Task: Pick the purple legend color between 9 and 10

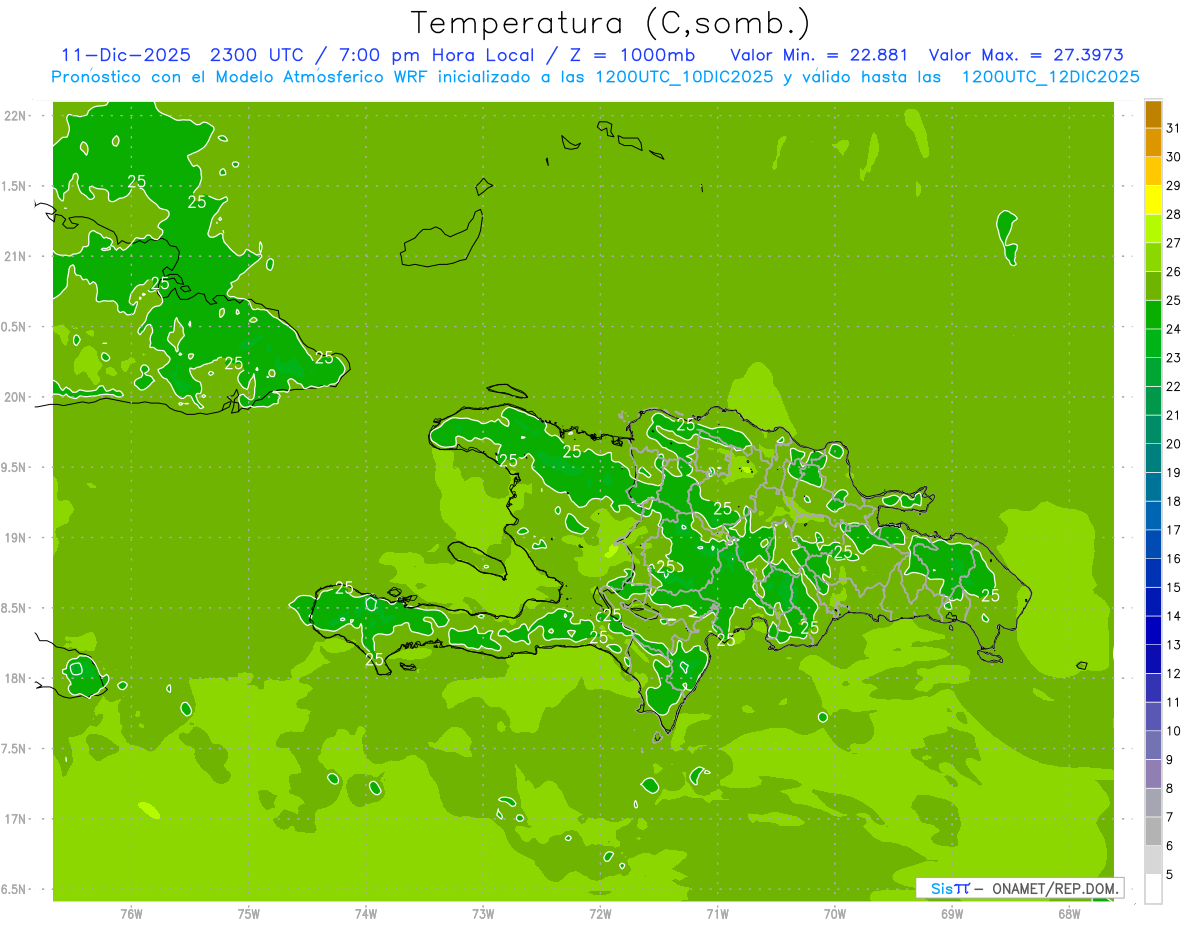Action: (x=1153, y=746)
